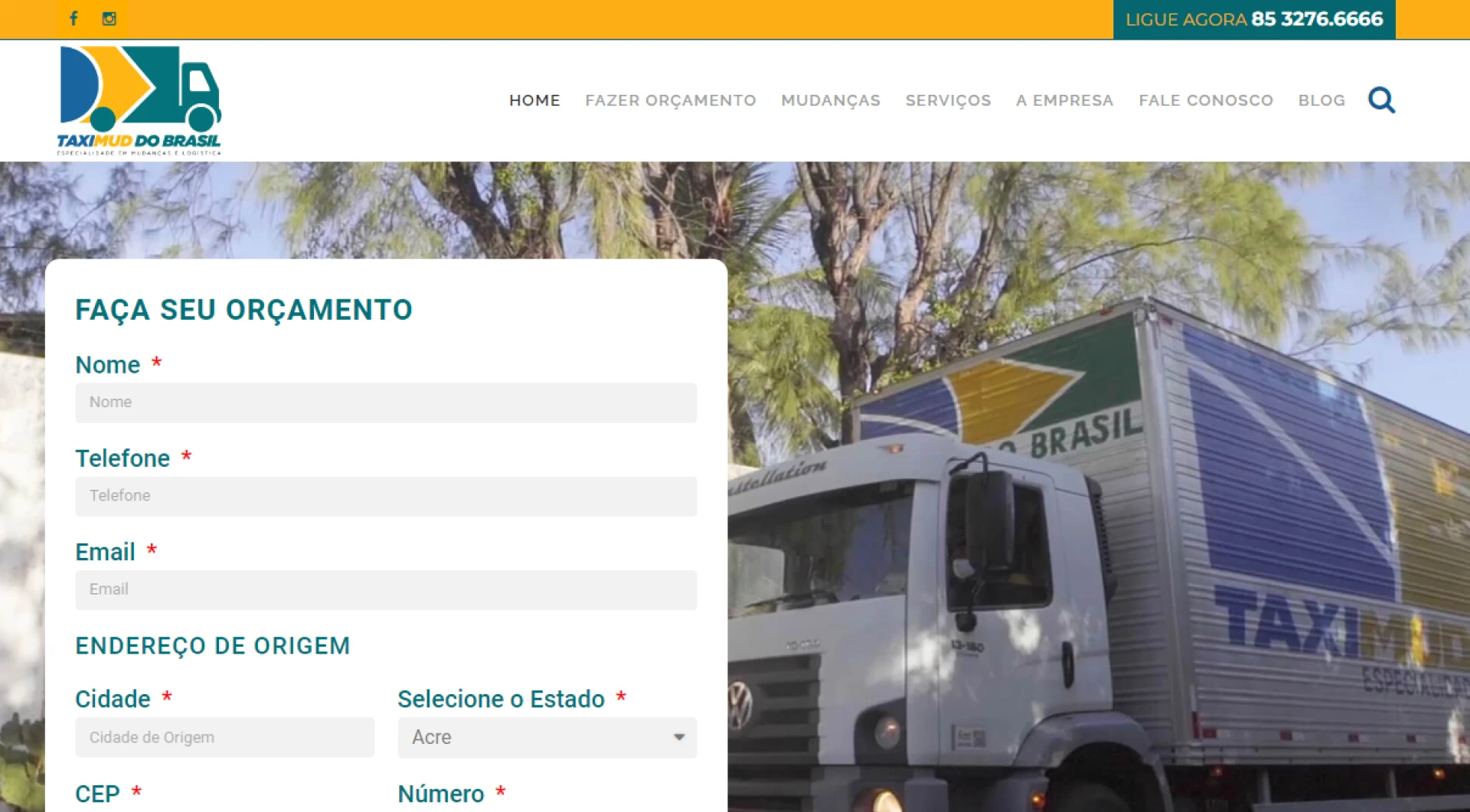Image resolution: width=1470 pixels, height=812 pixels.
Task: Click the Cidade de Origem field
Action: tap(224, 737)
